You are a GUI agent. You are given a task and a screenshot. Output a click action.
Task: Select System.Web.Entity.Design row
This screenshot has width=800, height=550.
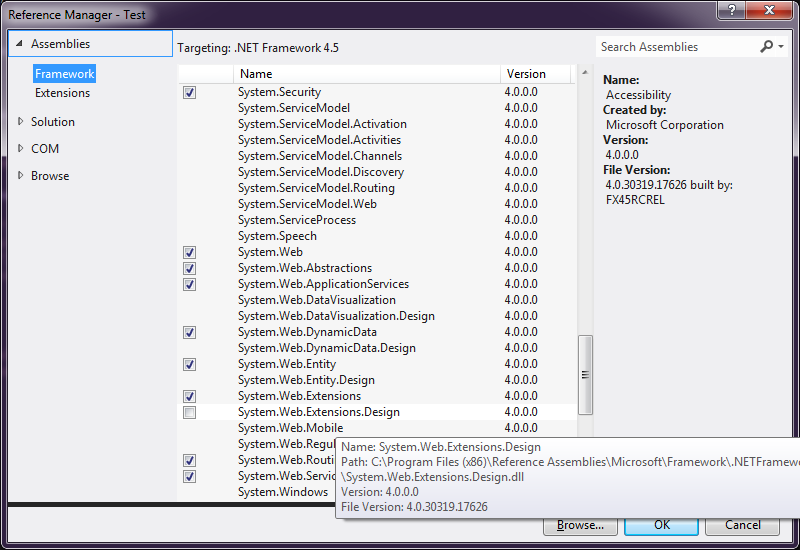[x=377, y=380]
